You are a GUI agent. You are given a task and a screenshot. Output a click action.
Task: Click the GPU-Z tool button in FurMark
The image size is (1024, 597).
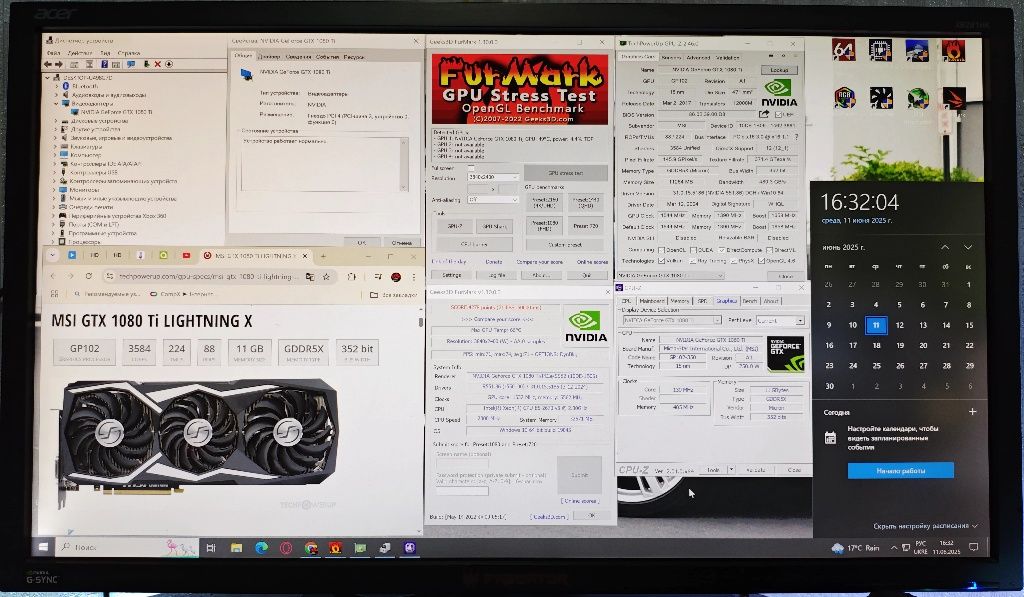coord(455,226)
